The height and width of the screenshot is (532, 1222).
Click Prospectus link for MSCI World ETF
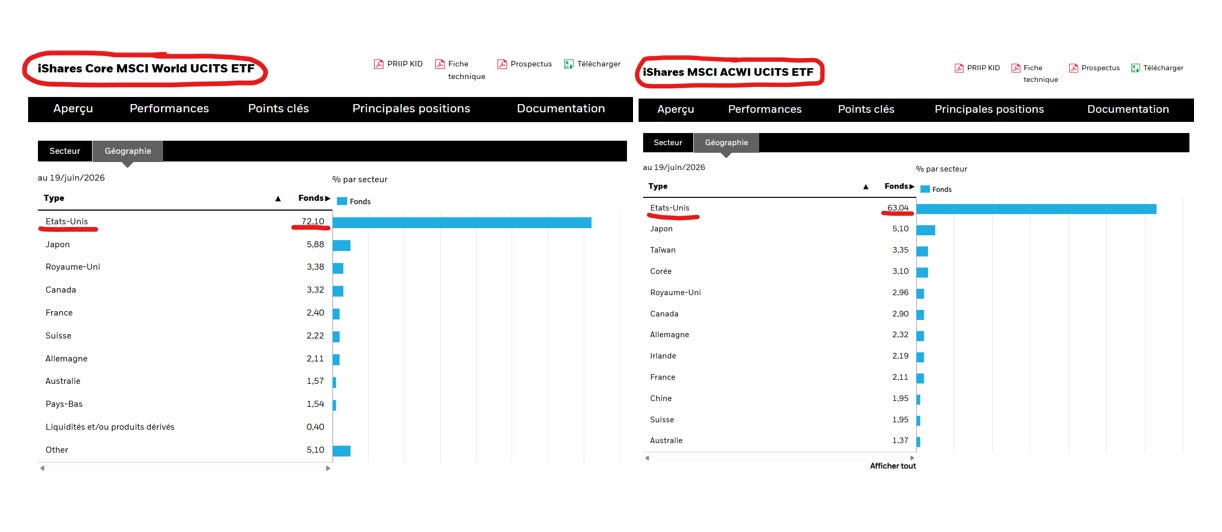pyautogui.click(x=531, y=64)
